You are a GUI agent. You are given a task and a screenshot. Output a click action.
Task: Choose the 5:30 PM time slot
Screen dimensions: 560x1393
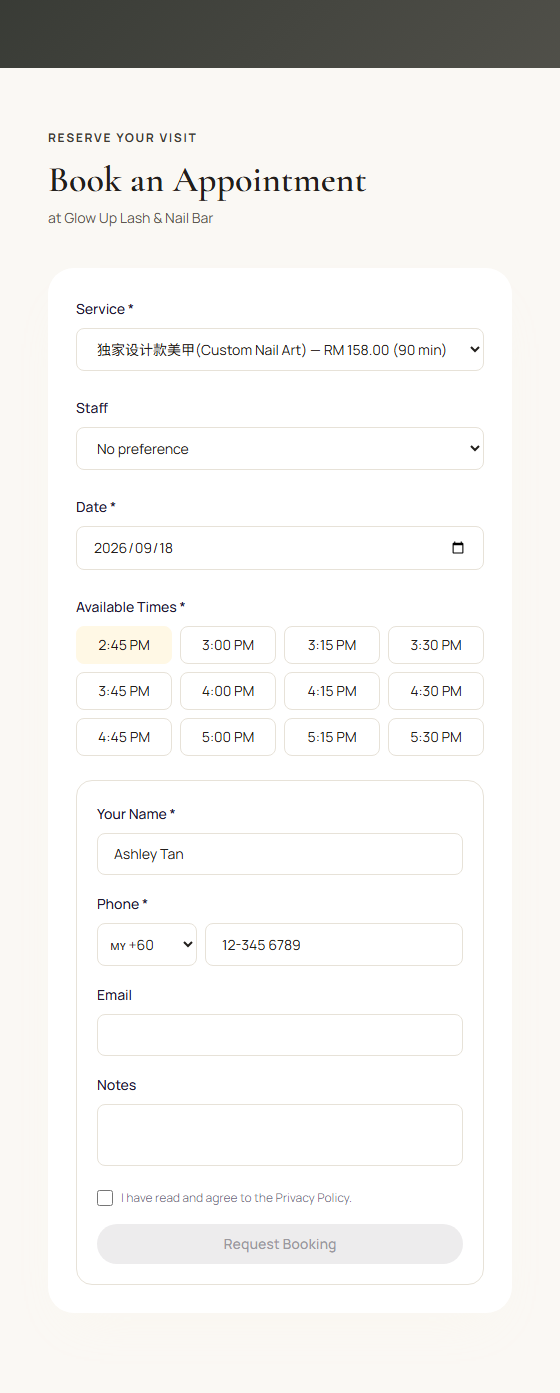(436, 737)
